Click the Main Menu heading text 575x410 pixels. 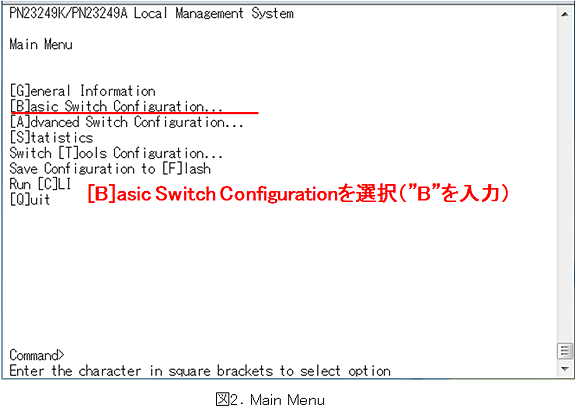[x=41, y=44]
